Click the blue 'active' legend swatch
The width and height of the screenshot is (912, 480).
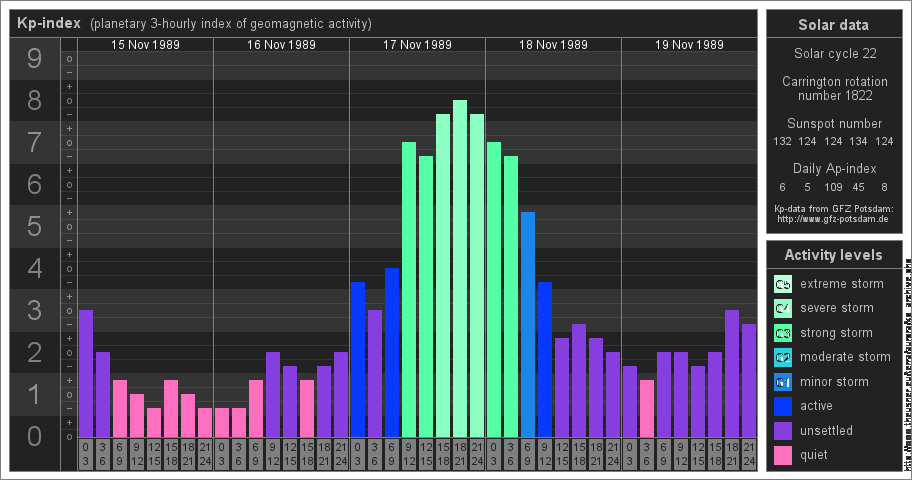click(783, 406)
